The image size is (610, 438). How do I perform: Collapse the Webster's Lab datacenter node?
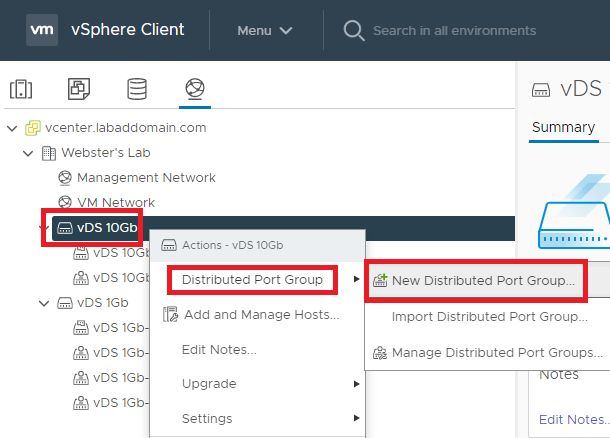point(28,153)
